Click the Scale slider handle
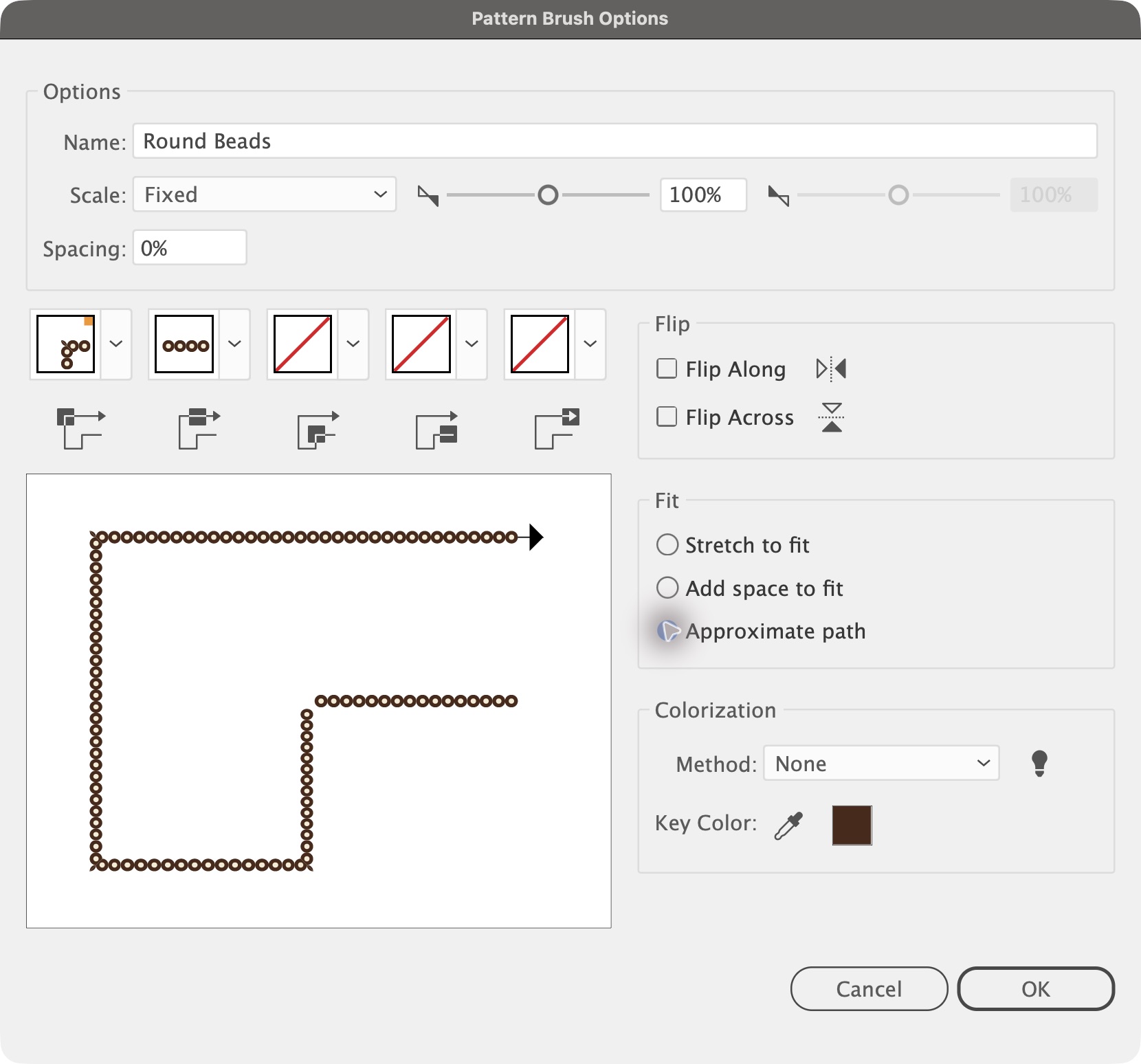This screenshot has height=1064, width=1141. coord(548,195)
